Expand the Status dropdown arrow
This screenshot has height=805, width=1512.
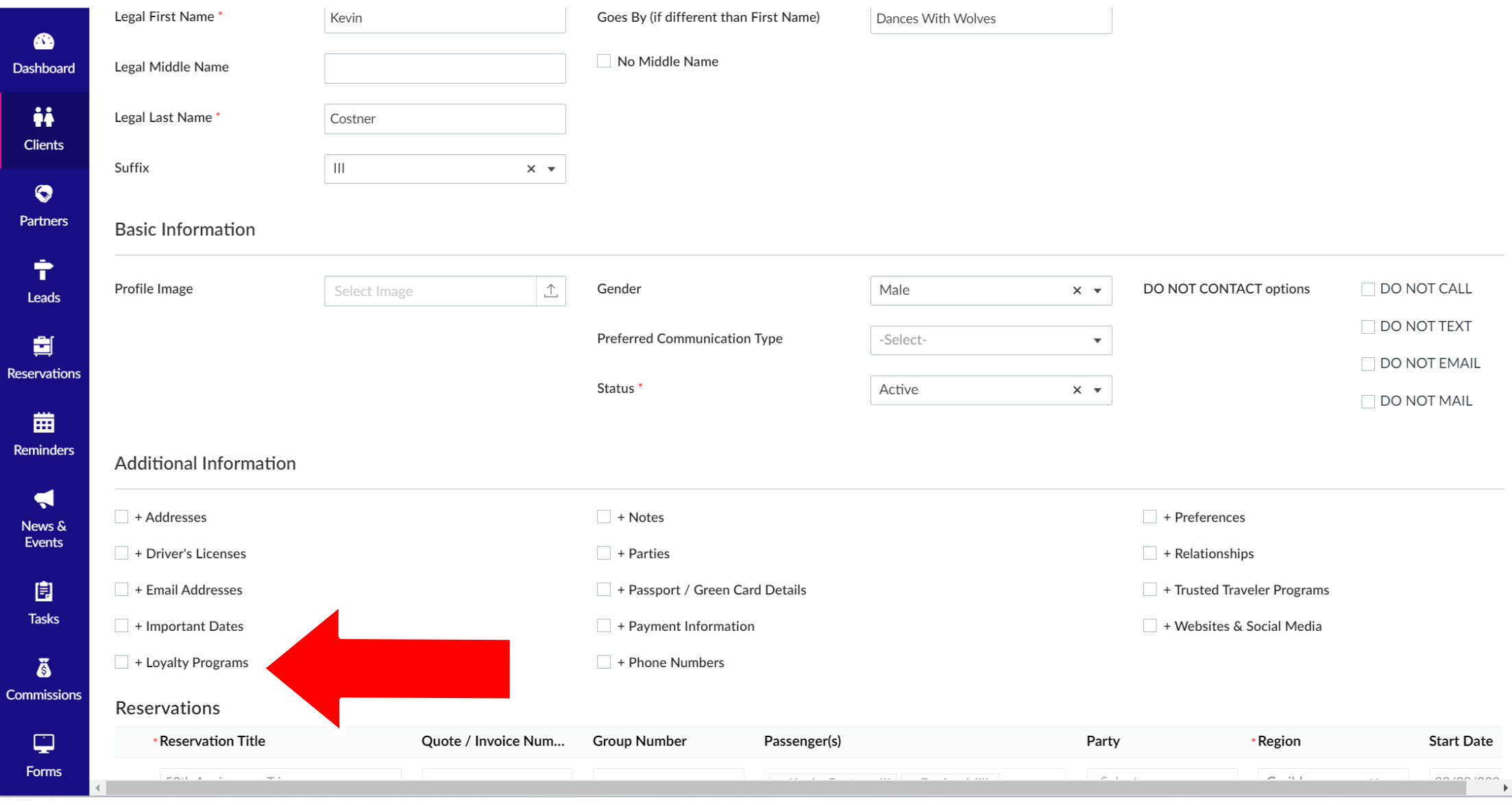pos(1097,390)
